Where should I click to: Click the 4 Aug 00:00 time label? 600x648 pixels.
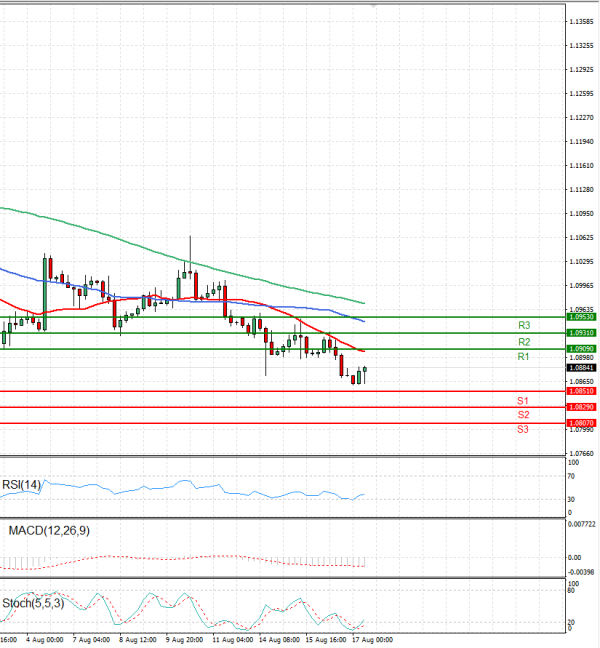pyautogui.click(x=45, y=640)
